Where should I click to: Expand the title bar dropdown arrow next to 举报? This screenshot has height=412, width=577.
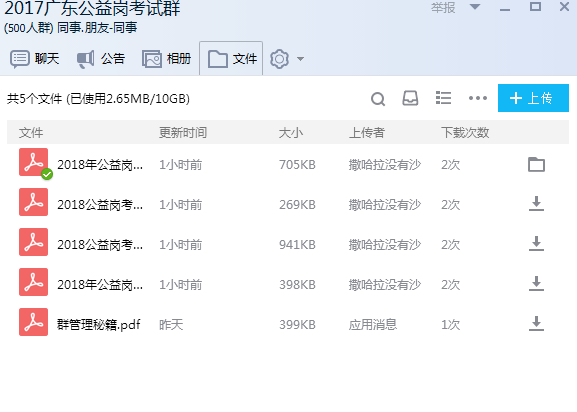pos(475,7)
